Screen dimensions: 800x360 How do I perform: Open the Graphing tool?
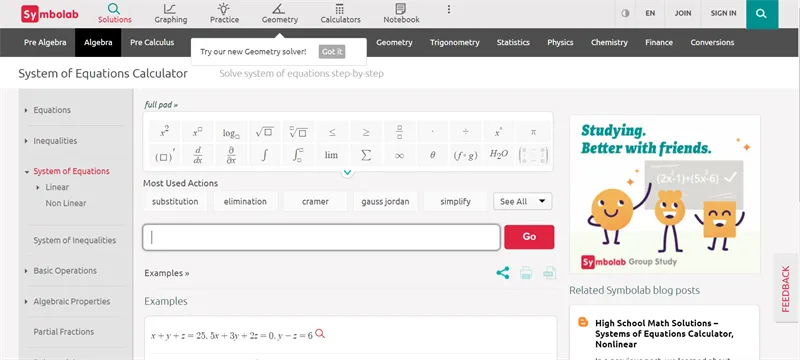171,14
